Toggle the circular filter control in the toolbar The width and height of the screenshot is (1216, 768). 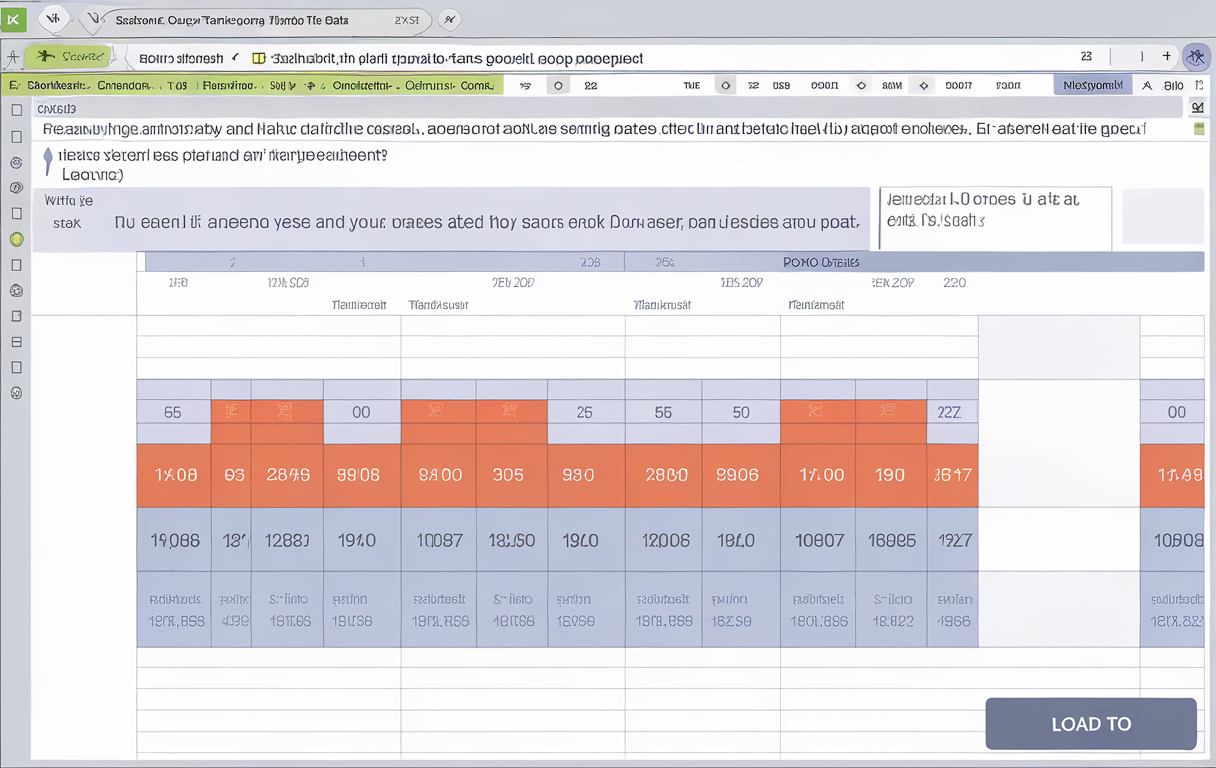[x=558, y=85]
